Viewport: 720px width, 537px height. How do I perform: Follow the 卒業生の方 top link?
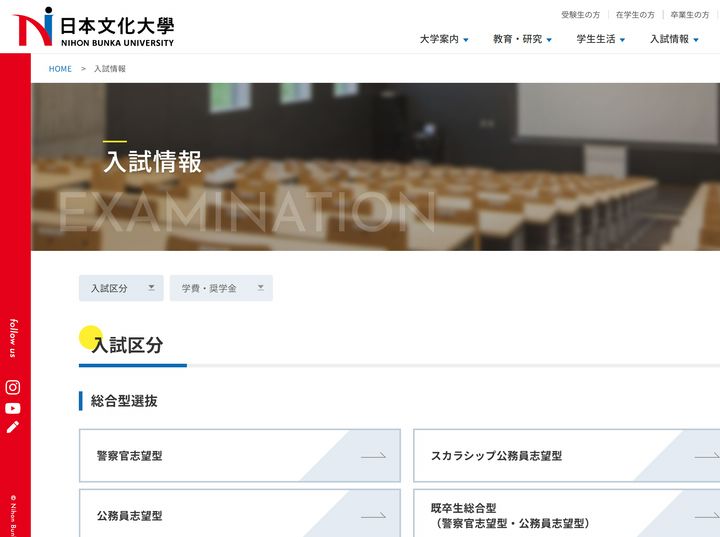pyautogui.click(x=690, y=15)
